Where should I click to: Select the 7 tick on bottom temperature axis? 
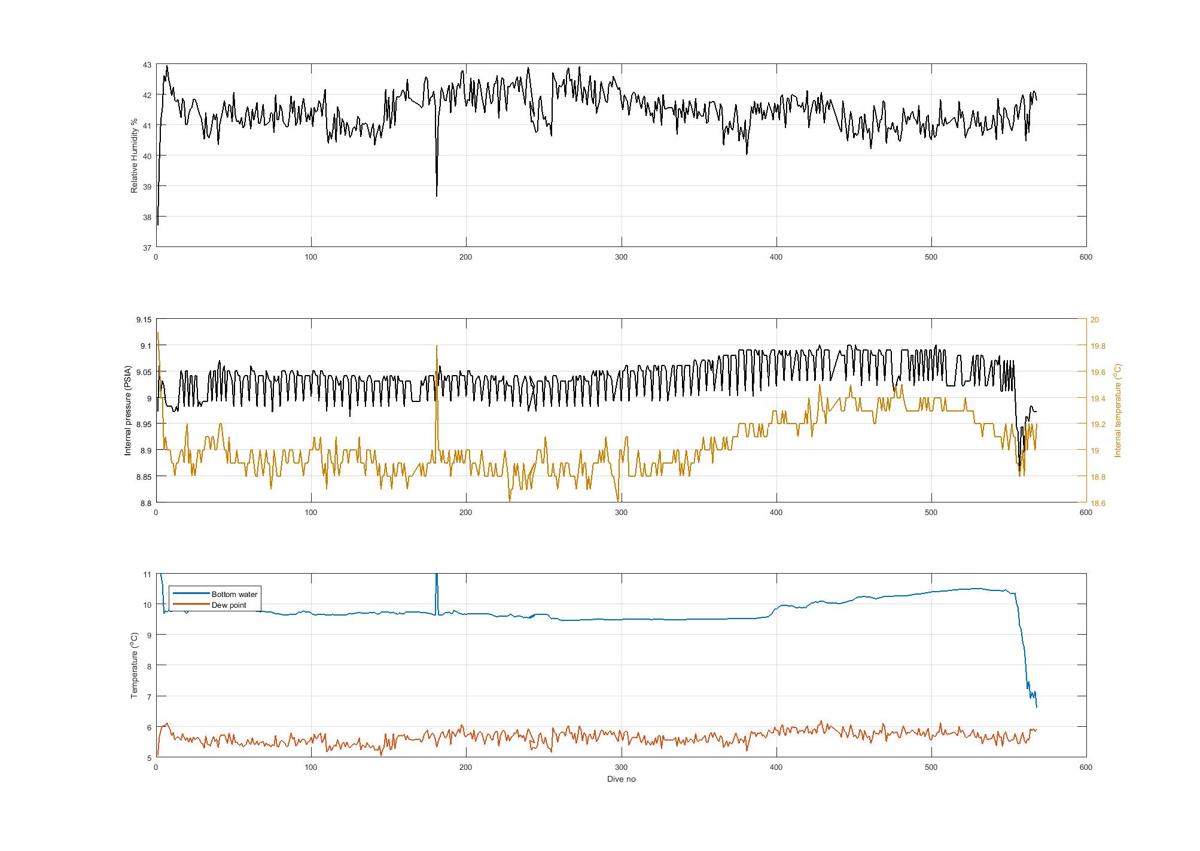(149, 696)
